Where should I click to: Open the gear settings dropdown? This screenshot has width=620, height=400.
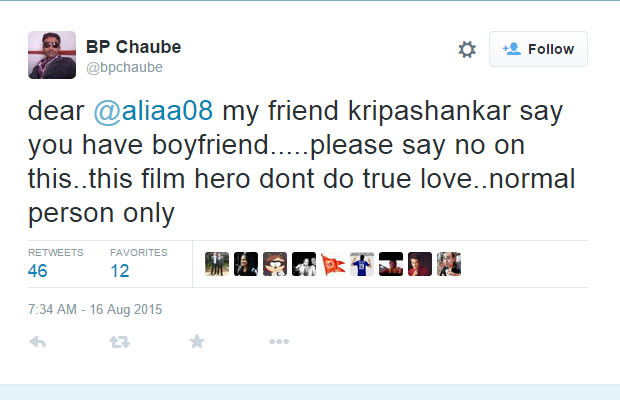tap(466, 49)
